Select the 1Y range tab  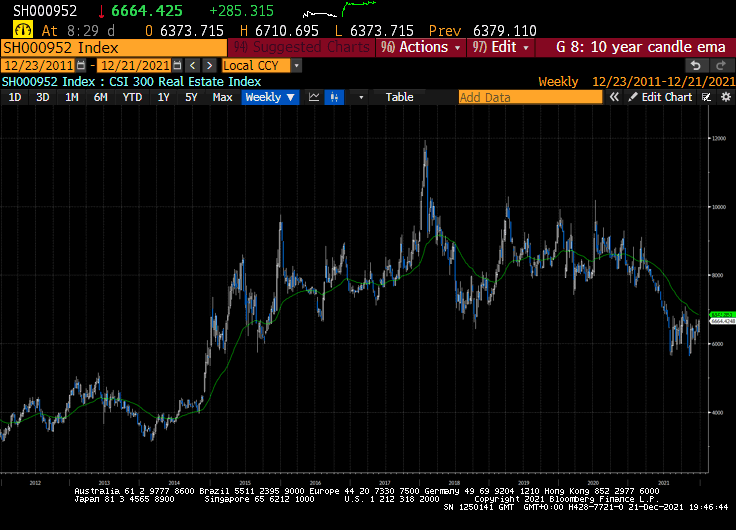click(163, 97)
